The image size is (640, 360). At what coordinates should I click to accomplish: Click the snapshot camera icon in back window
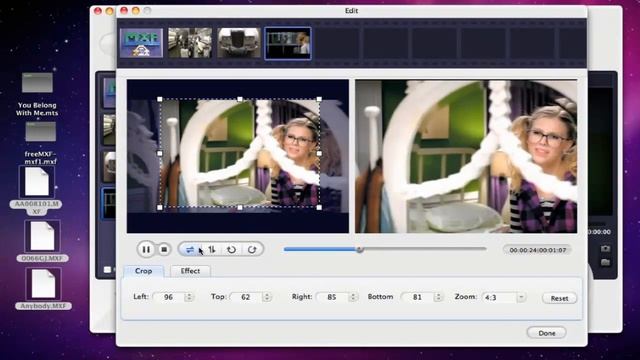[605, 249]
